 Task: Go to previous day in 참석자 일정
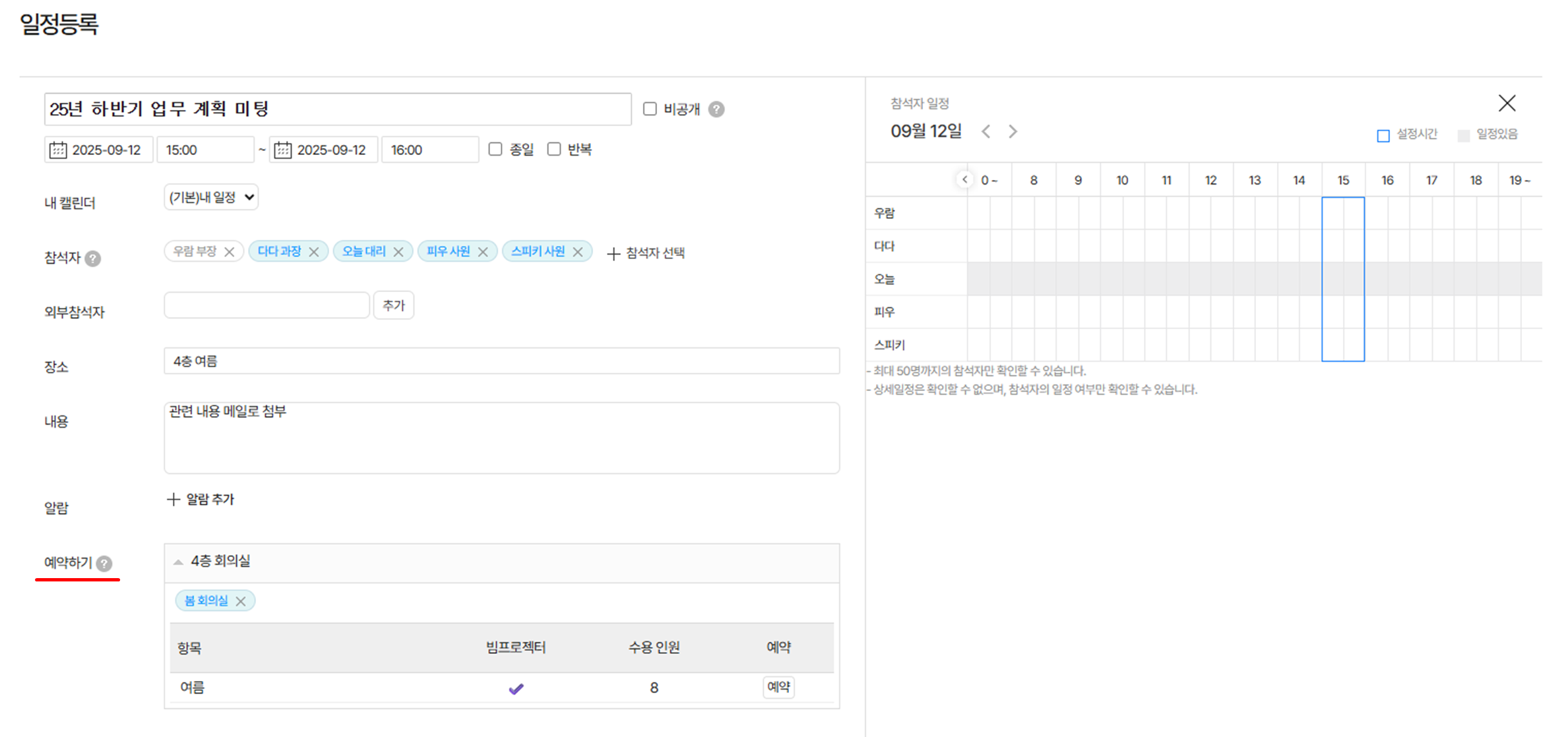pos(986,131)
